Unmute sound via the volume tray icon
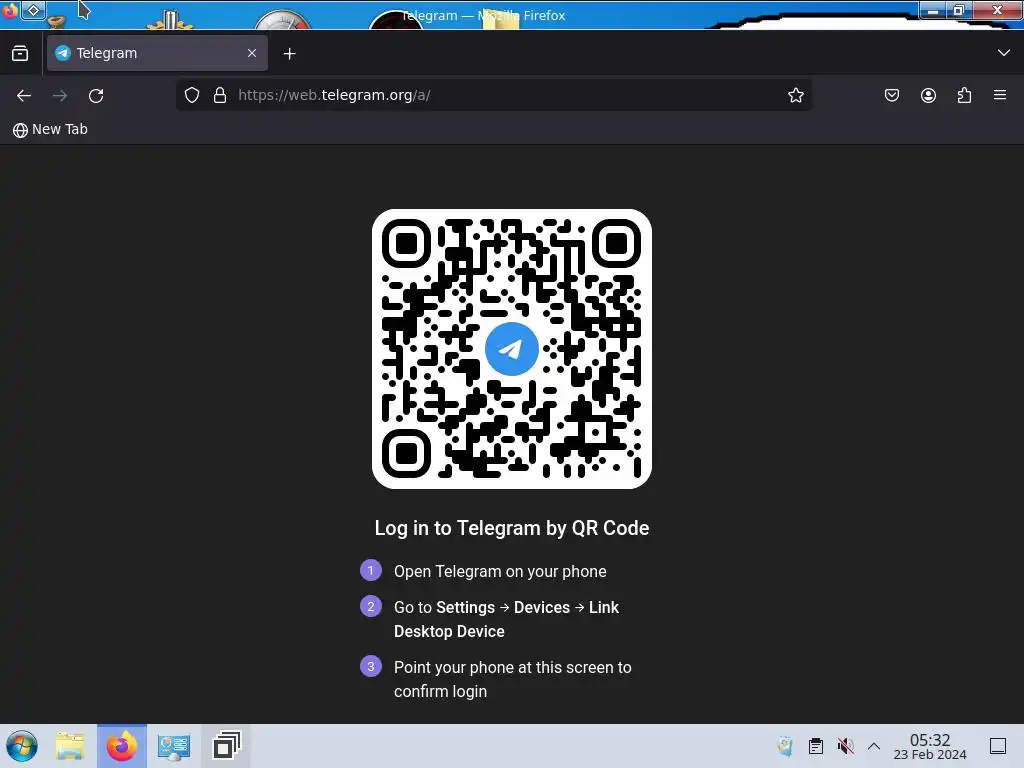1024x768 pixels. 845,746
